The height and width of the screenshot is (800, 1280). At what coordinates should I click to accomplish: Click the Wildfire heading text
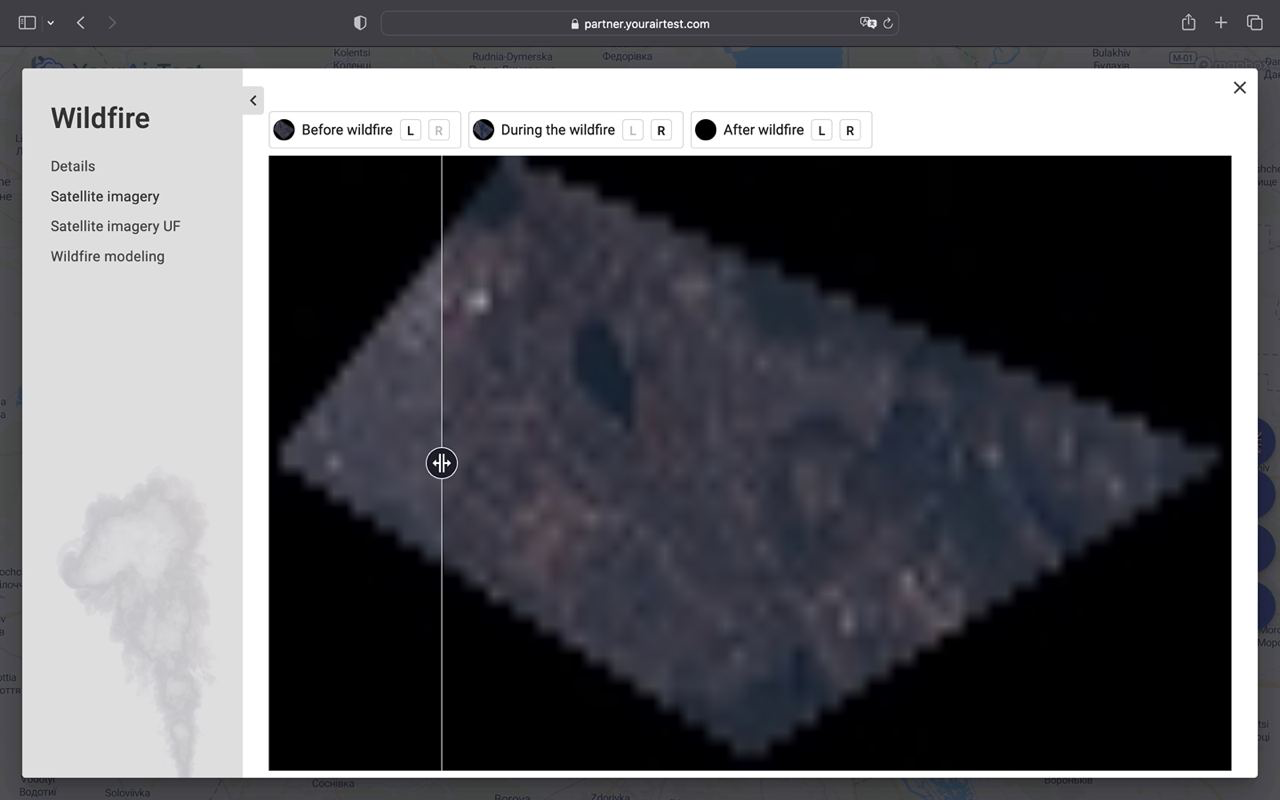tap(100, 118)
